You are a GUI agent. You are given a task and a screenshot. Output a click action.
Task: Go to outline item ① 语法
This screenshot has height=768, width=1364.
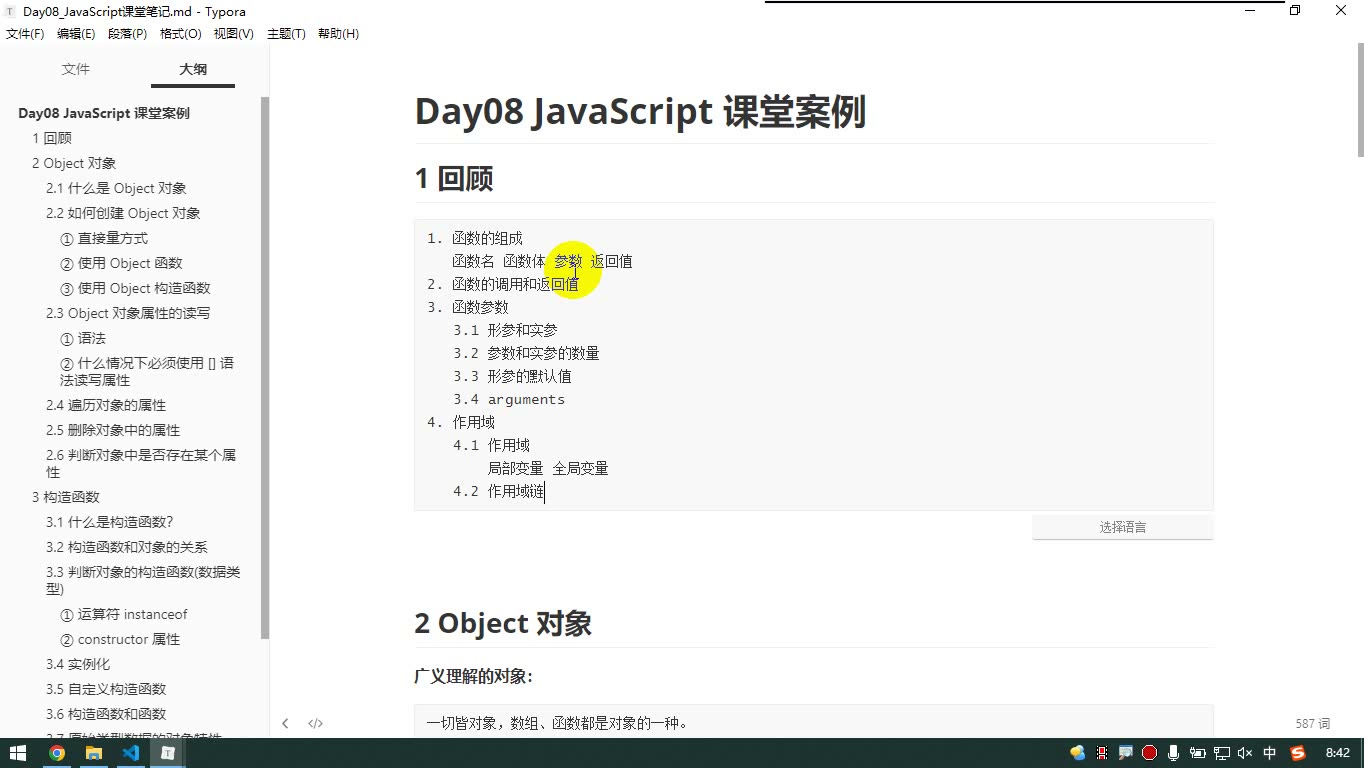tap(83, 338)
